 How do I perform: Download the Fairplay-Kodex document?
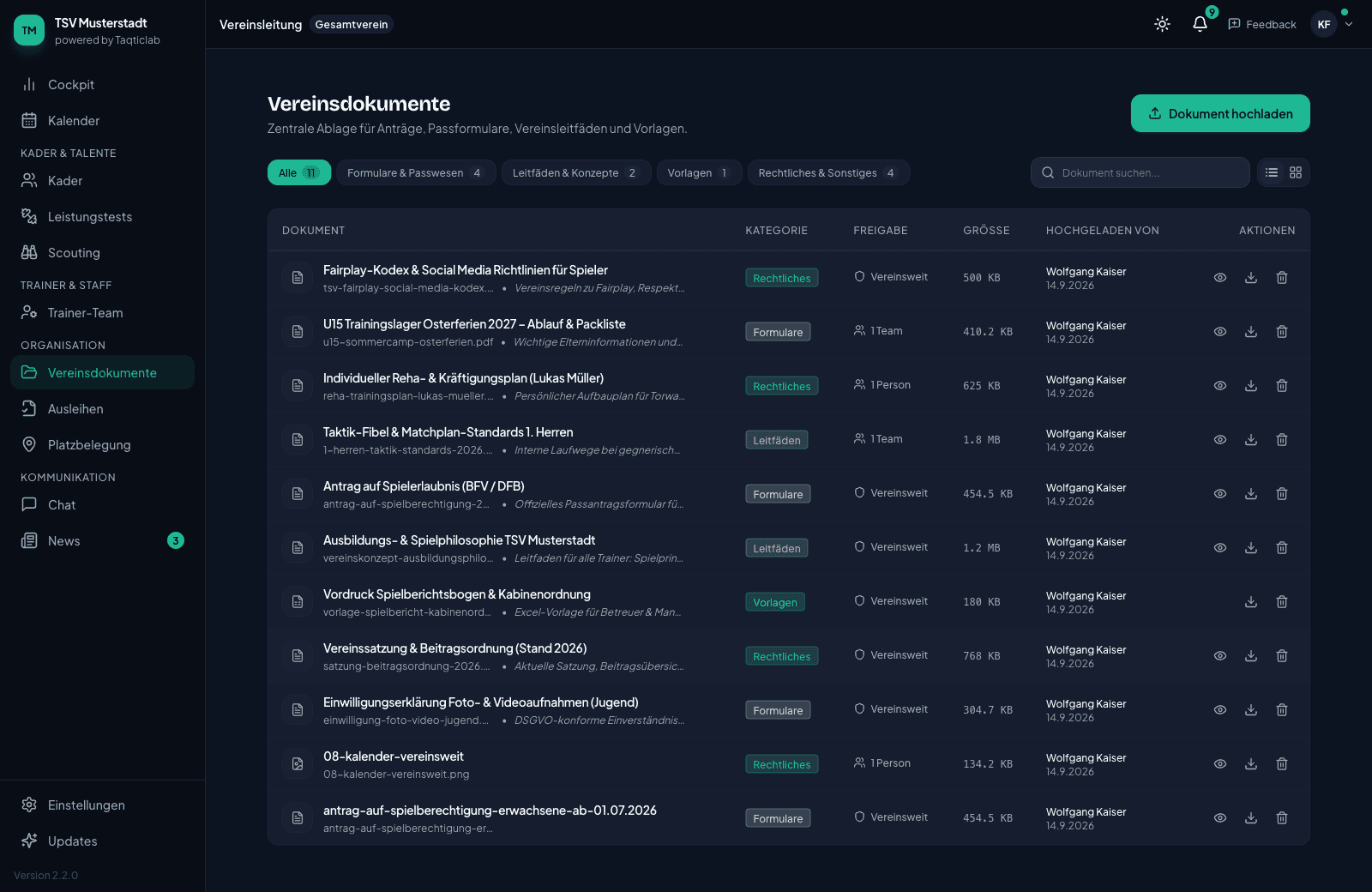point(1251,277)
